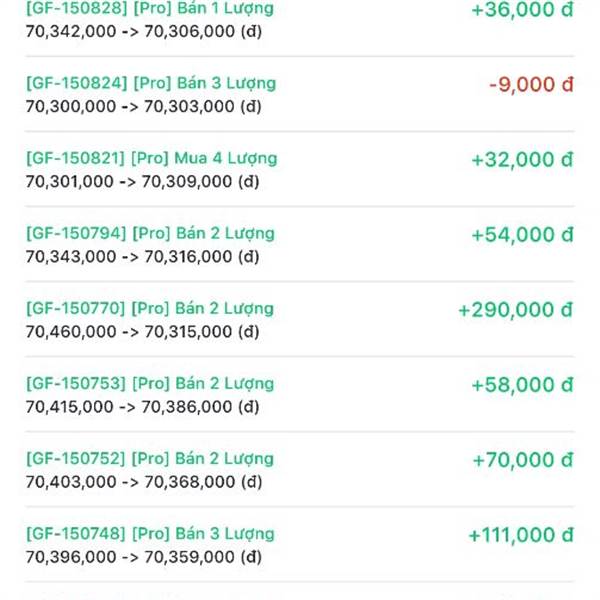Select the +32,000 đ profit amount

523,159
